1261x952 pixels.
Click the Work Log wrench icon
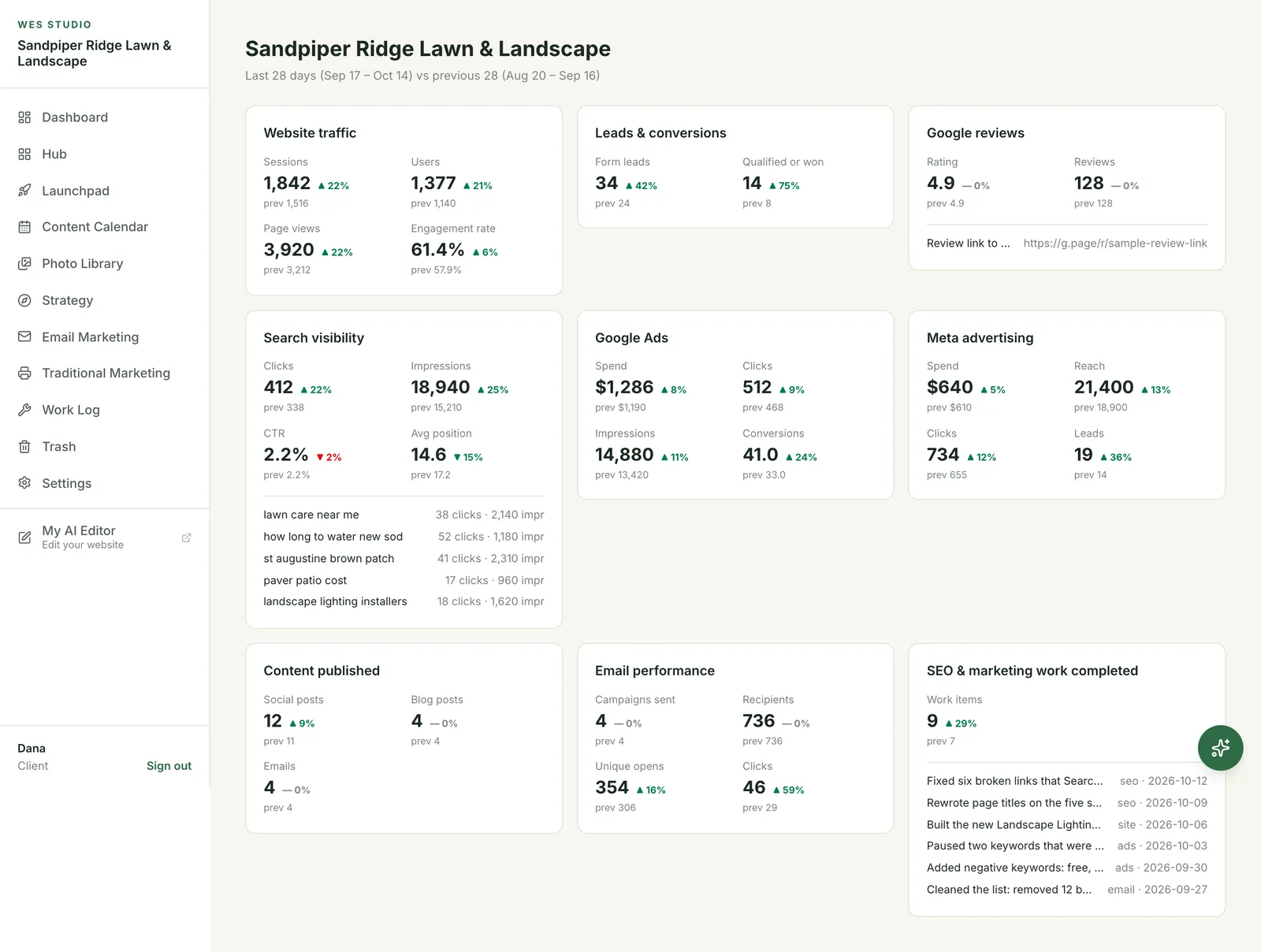[x=24, y=410]
